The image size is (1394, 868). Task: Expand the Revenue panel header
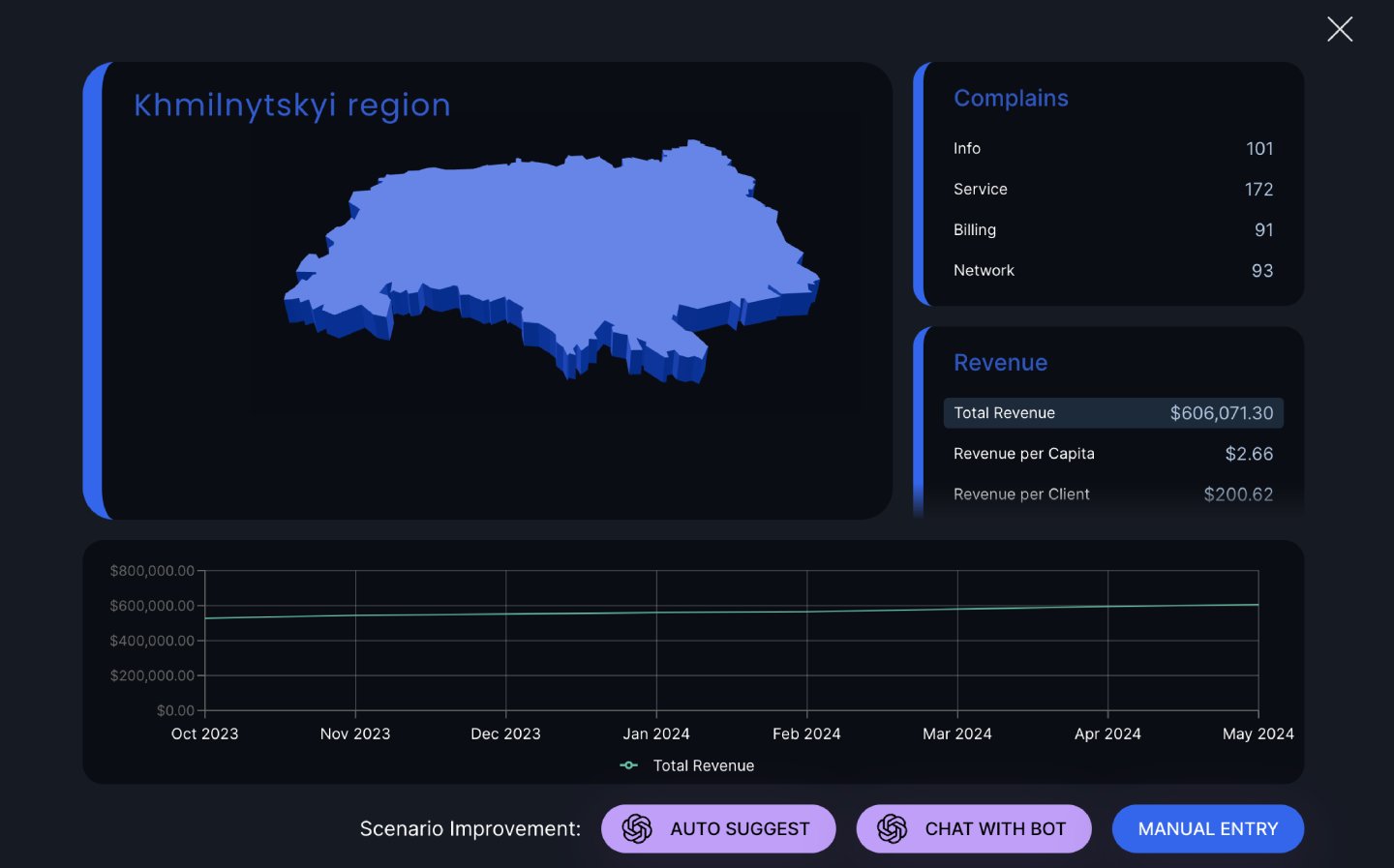[1001, 362]
